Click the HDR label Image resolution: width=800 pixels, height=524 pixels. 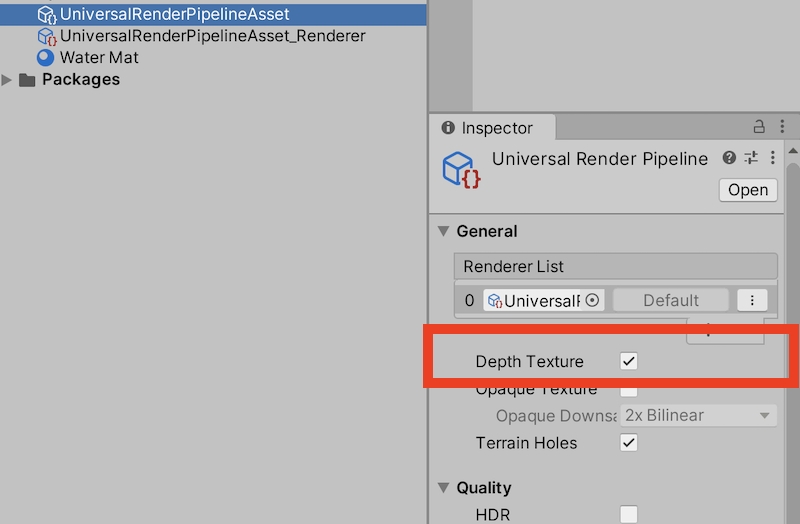click(493, 515)
